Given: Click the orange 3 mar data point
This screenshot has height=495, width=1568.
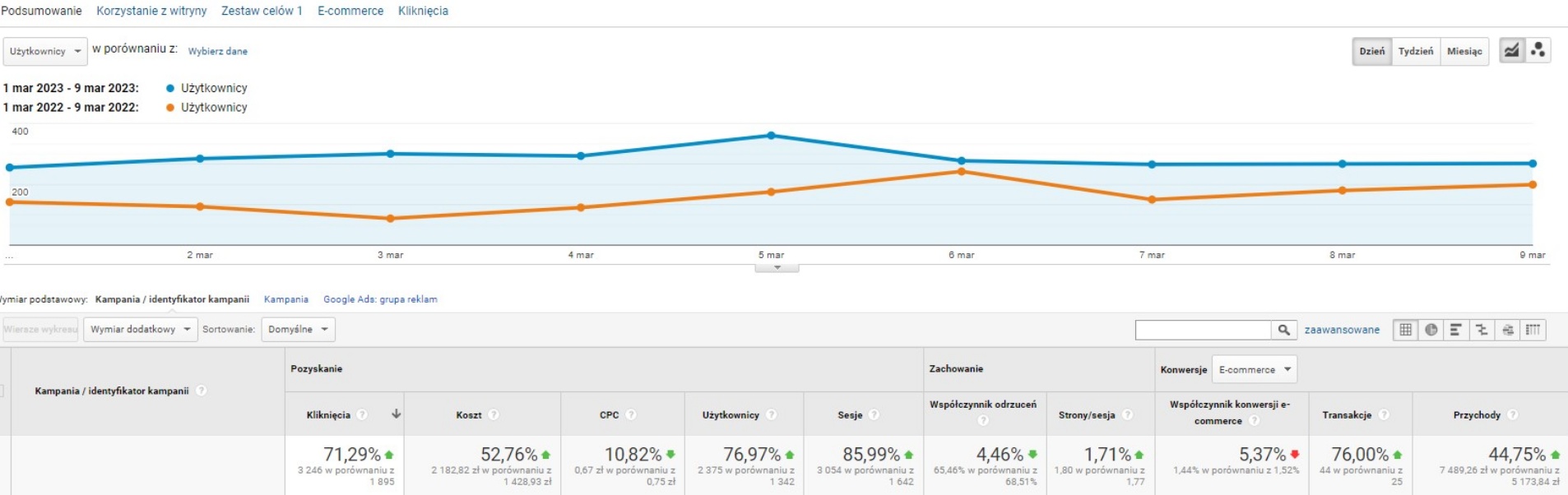Looking at the screenshot, I should [390, 219].
